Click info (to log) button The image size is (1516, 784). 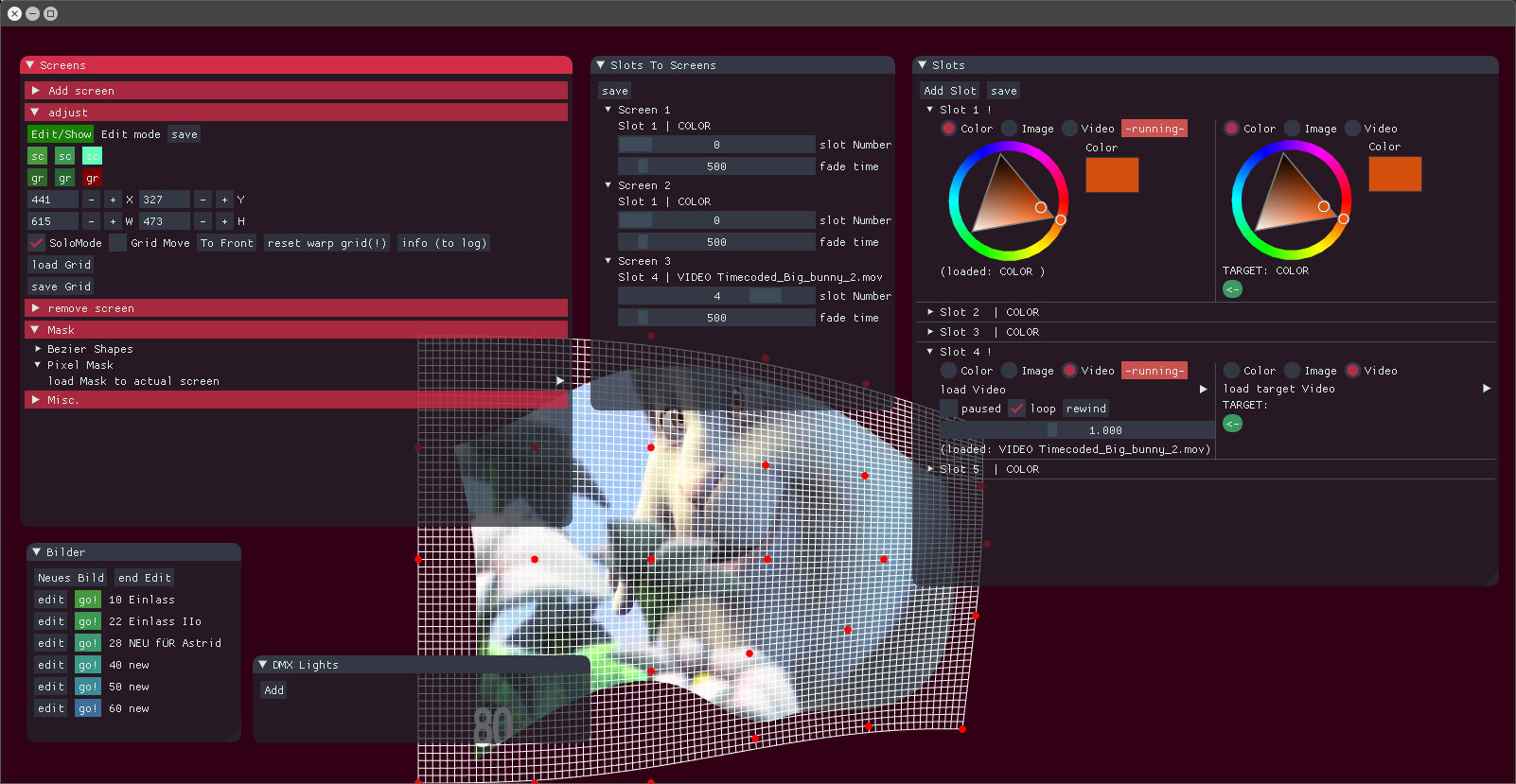(x=444, y=243)
